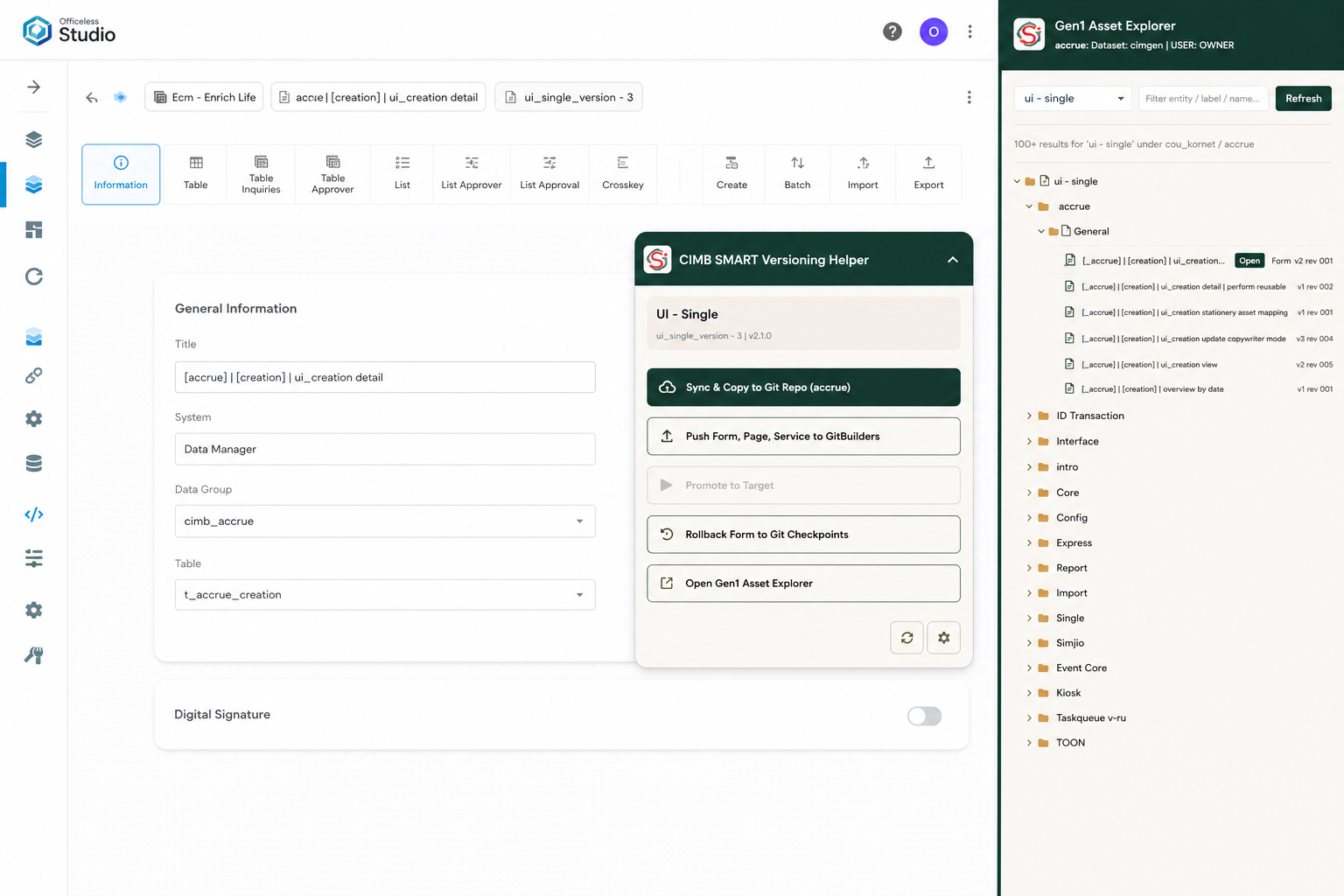Screen dimensions: 1344x896
Task: Click the Create toolbar button
Action: click(x=731, y=174)
